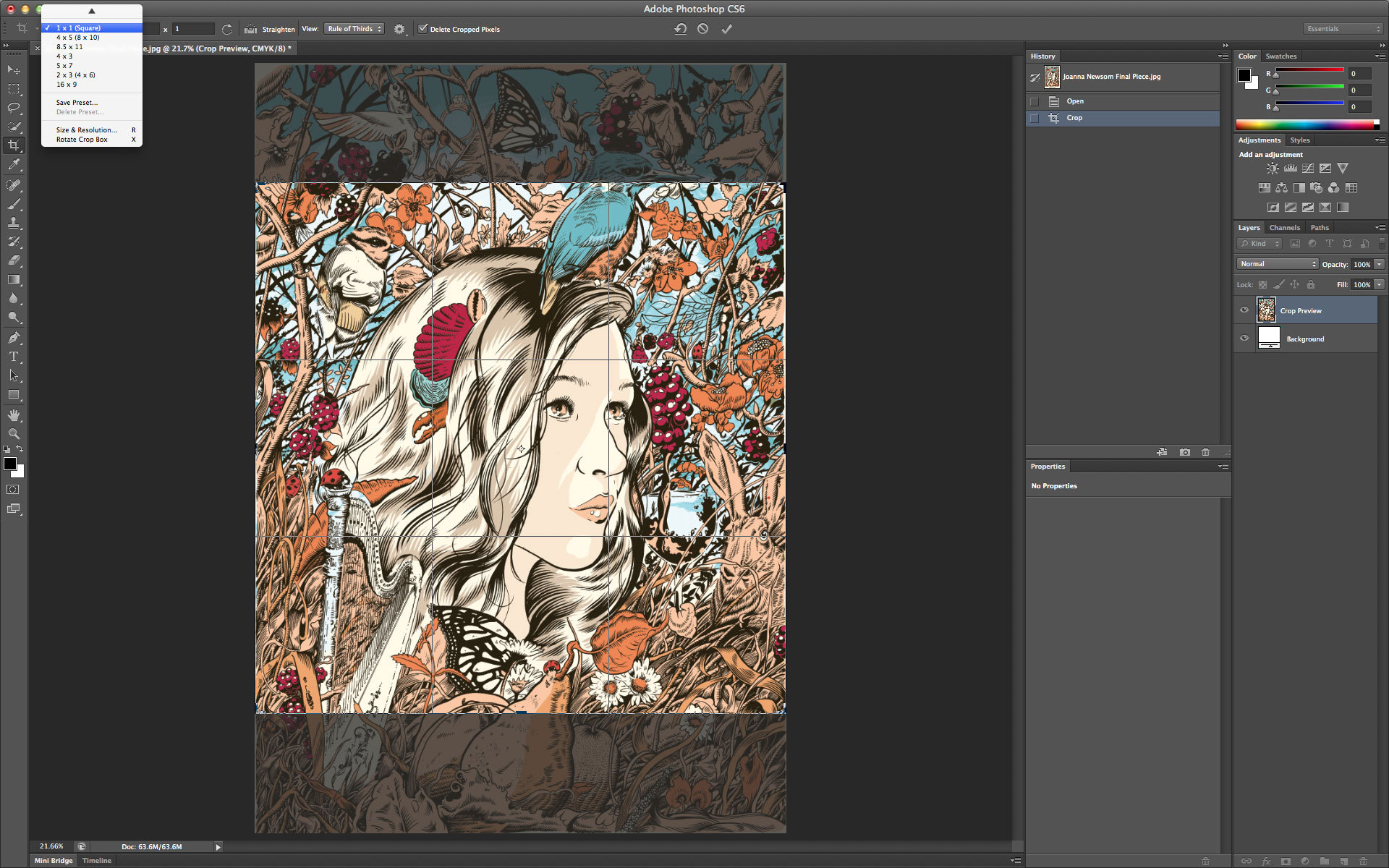Screen dimensions: 1389x868
Task: Open the Fill slider dropdown arrow
Action: [x=1380, y=284]
